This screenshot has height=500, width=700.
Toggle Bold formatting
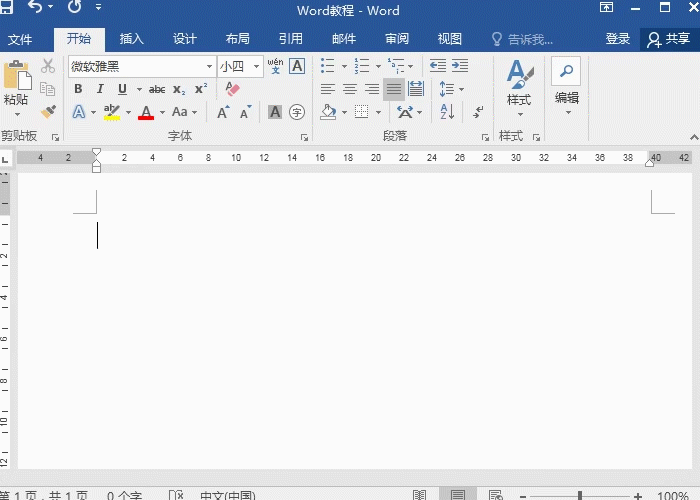click(x=78, y=89)
